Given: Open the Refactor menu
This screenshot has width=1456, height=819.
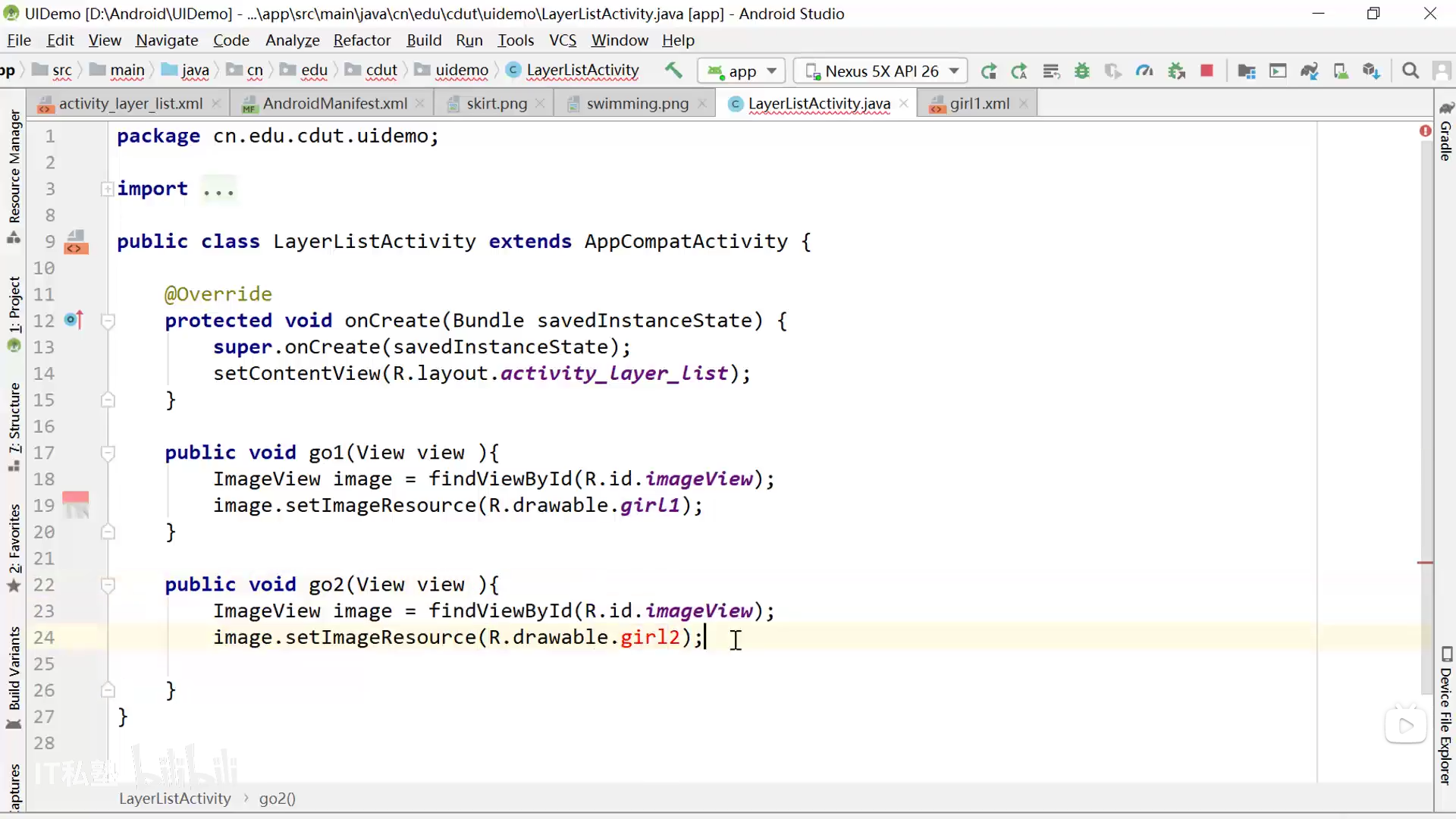Looking at the screenshot, I should 362,40.
